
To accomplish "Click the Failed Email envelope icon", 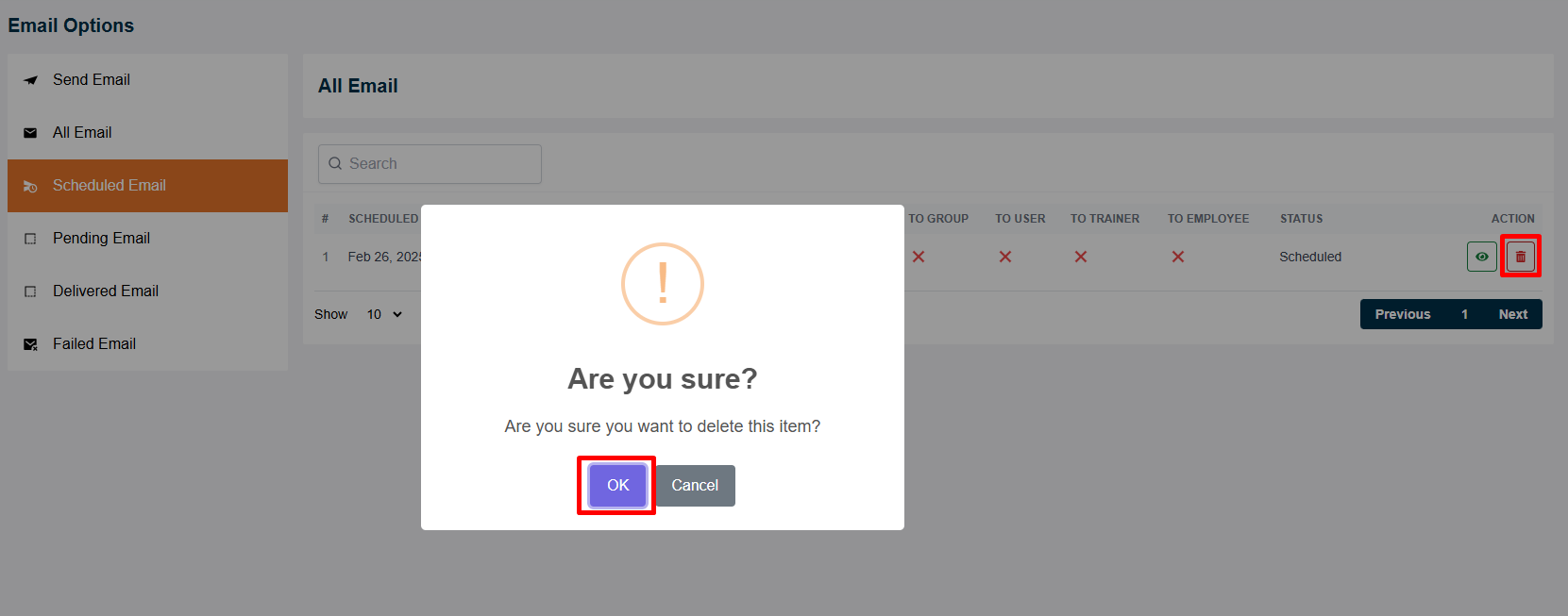I will coord(30,344).
